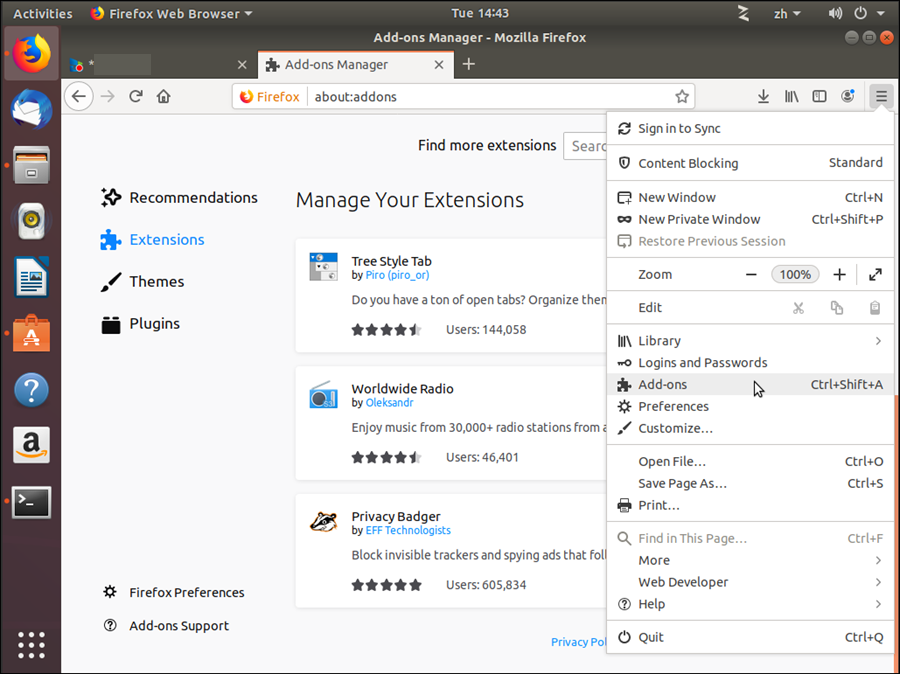Zoom out with the minus button
Viewport: 900px width, 674px height.
[x=751, y=274]
